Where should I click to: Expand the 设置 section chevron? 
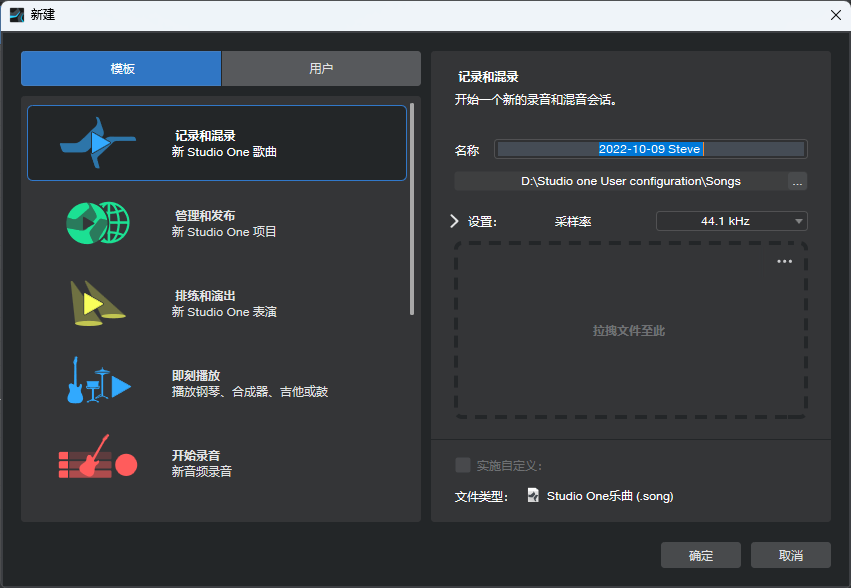454,221
